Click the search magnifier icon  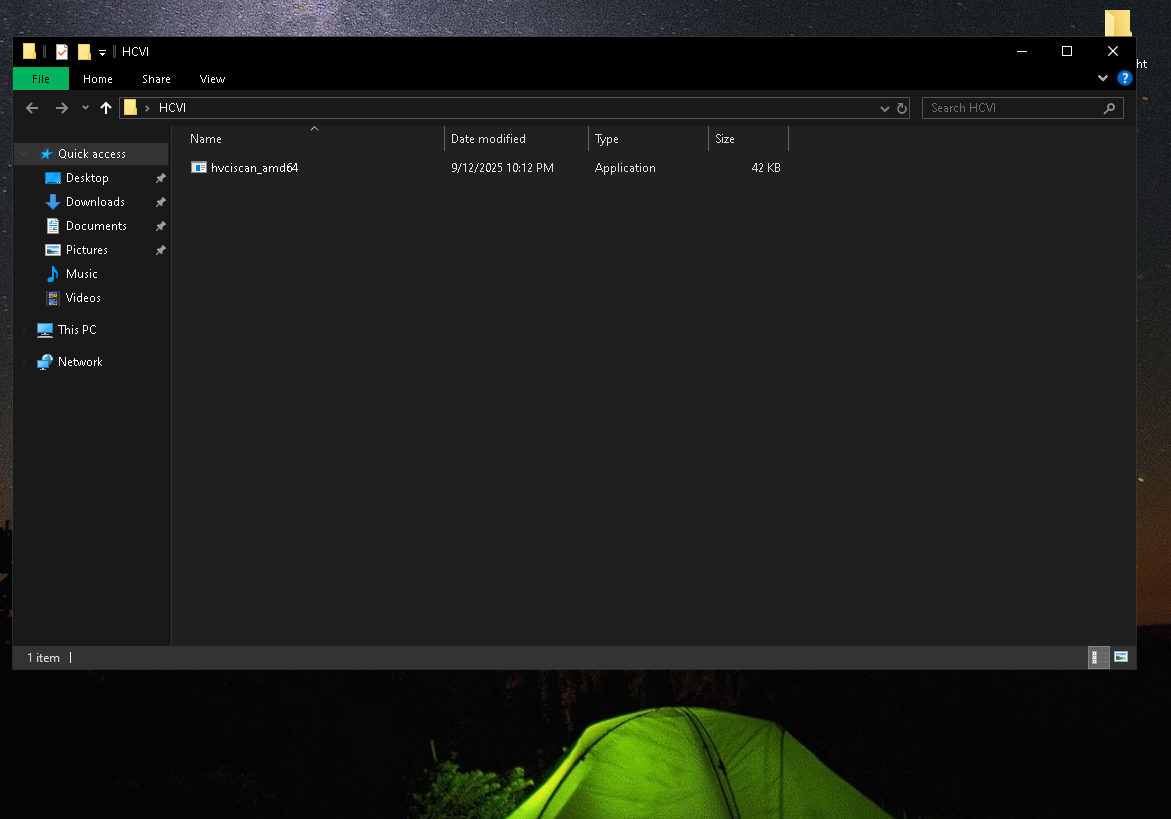click(1110, 108)
